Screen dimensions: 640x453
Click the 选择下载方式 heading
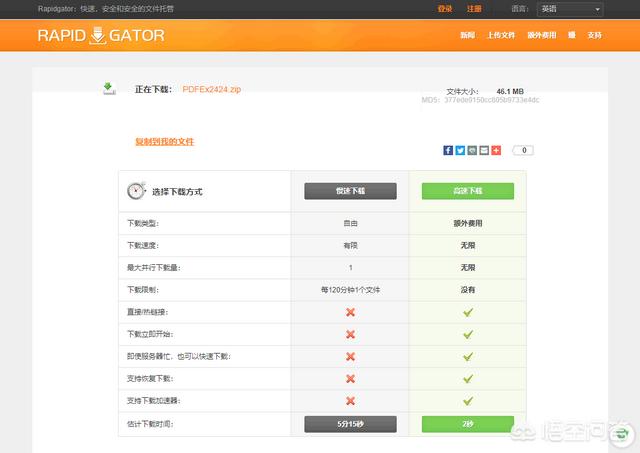pyautogui.click(x=177, y=191)
